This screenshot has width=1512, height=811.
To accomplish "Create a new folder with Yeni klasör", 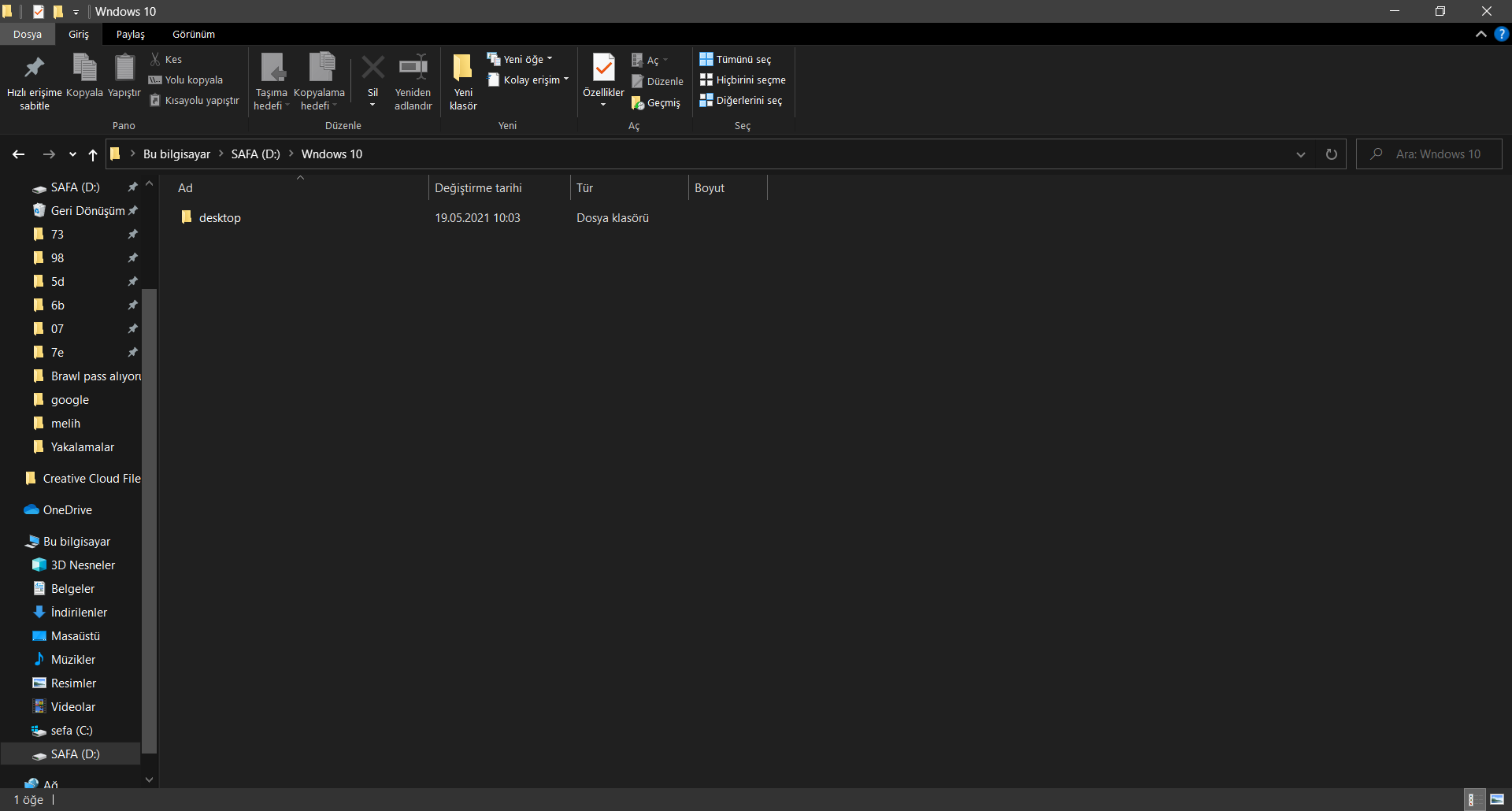I will tap(463, 82).
